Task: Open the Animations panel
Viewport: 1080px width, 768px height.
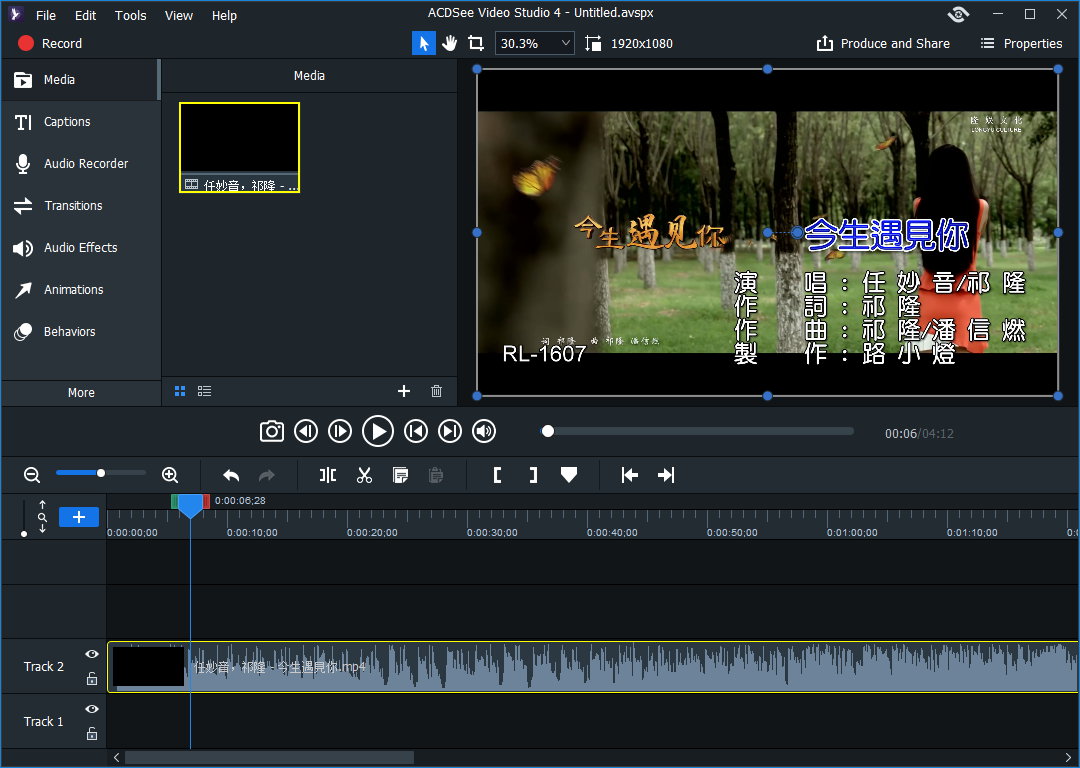Action: (x=80, y=290)
